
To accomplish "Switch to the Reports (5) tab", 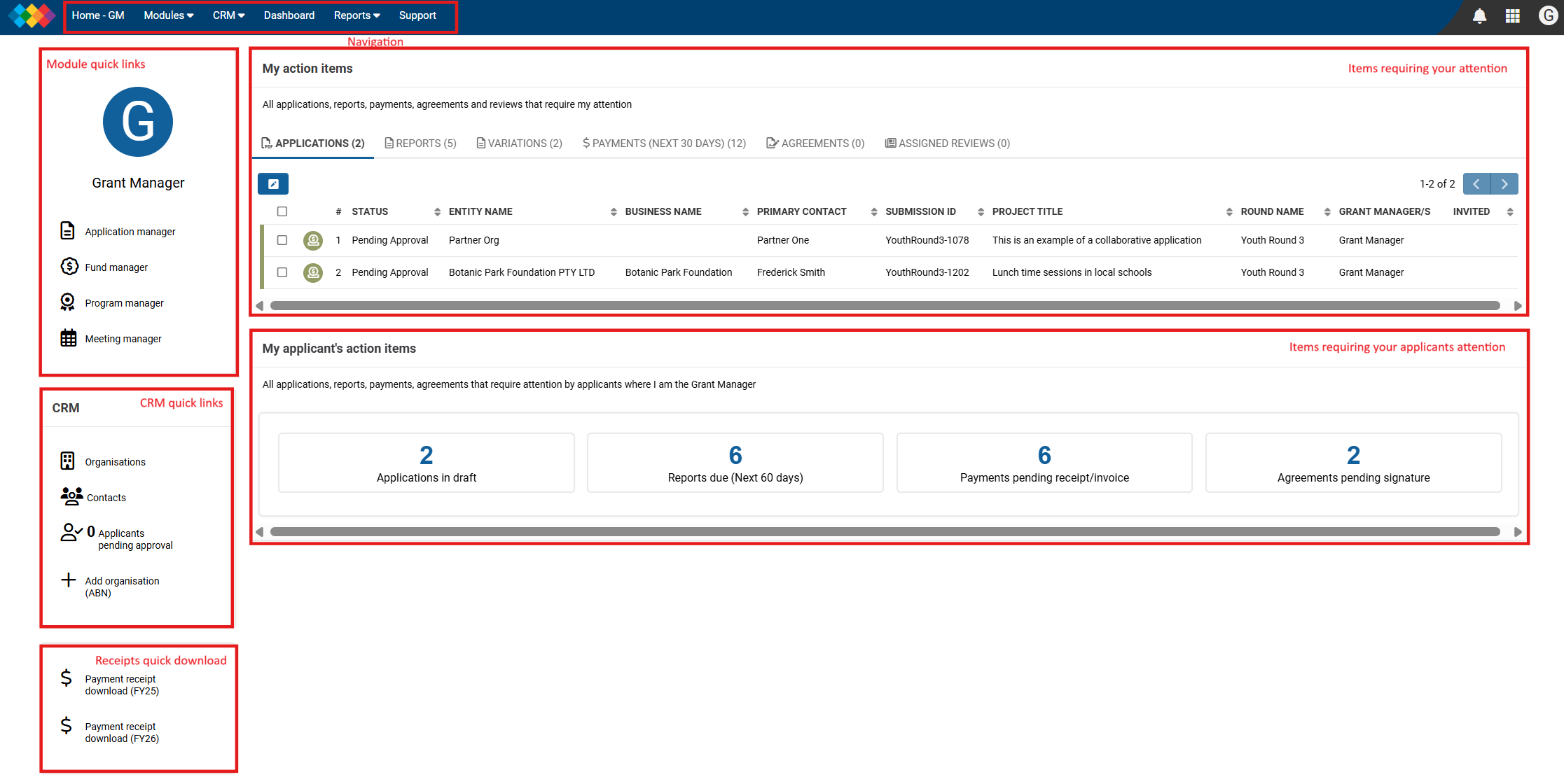I will pos(420,143).
